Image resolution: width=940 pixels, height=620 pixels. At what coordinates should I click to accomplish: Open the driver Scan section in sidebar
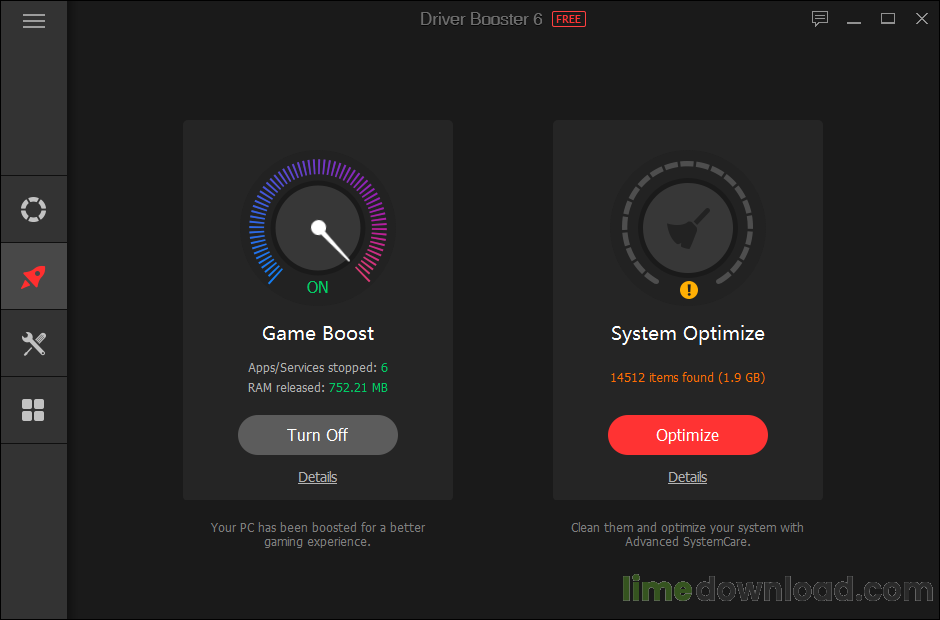33,209
